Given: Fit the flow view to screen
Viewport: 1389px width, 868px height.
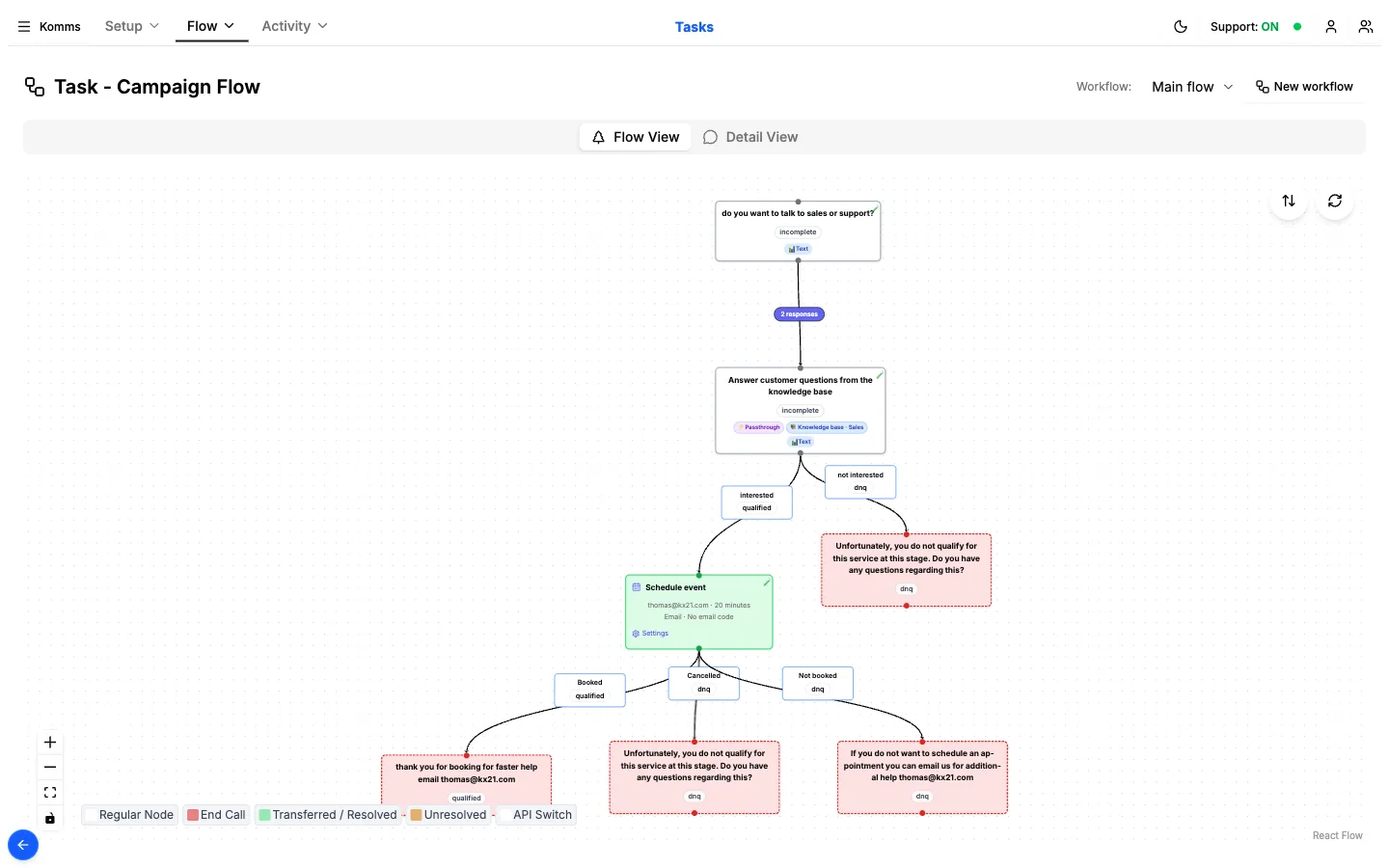Looking at the screenshot, I should click(50, 793).
